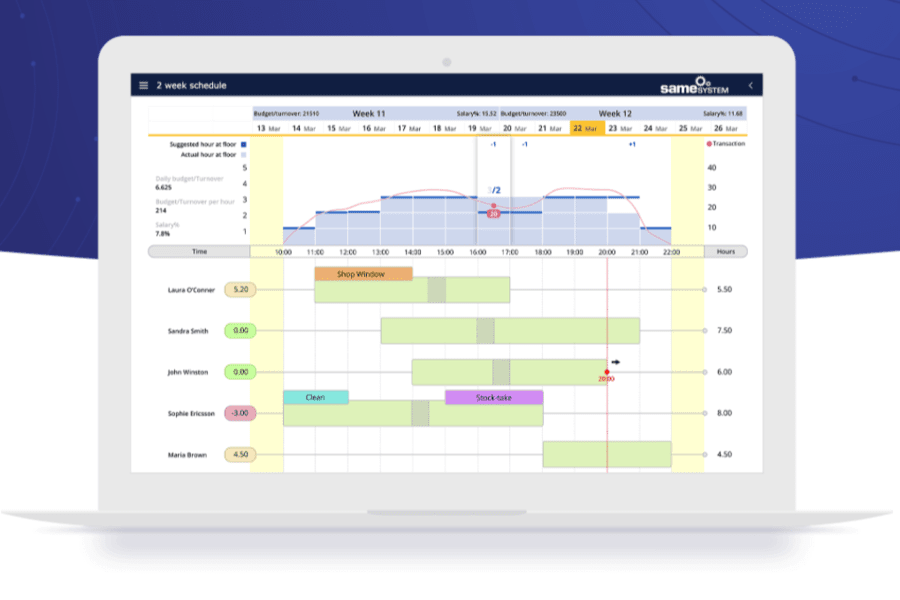Open the Hours column selector
Screen dimensions: 900x600
tap(727, 251)
